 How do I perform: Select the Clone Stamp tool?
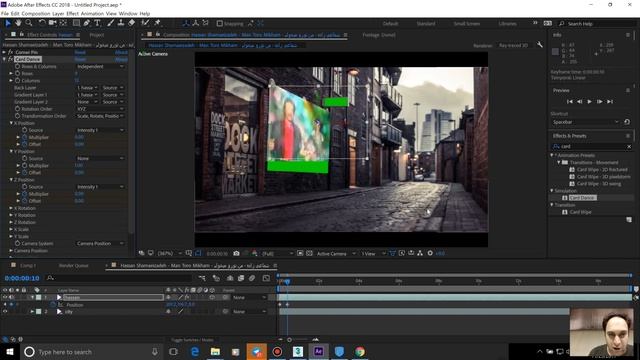tap(121, 23)
